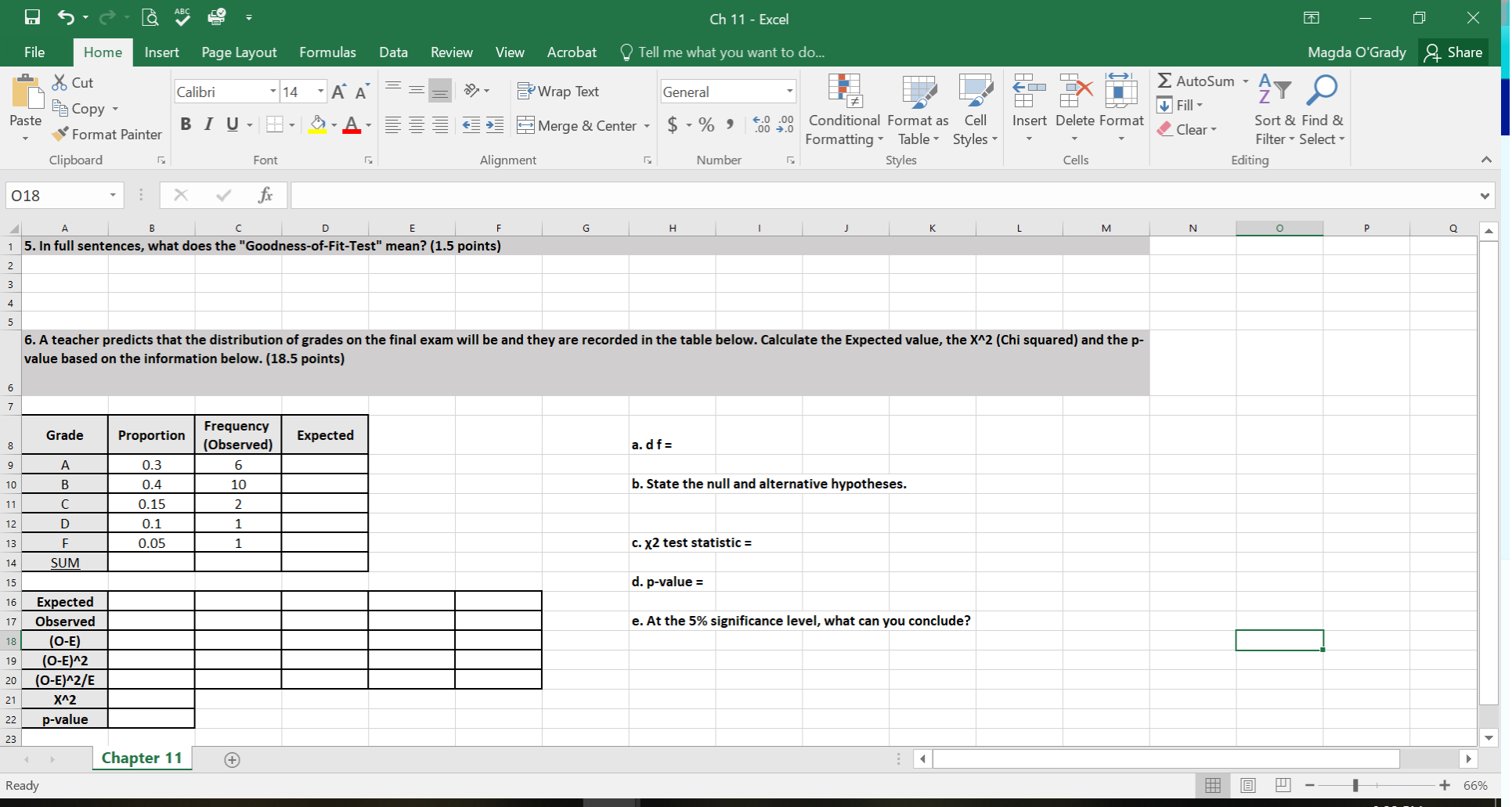Screen dimensions: 1512x807
Task: Click the Copy icon
Action: coord(60,108)
